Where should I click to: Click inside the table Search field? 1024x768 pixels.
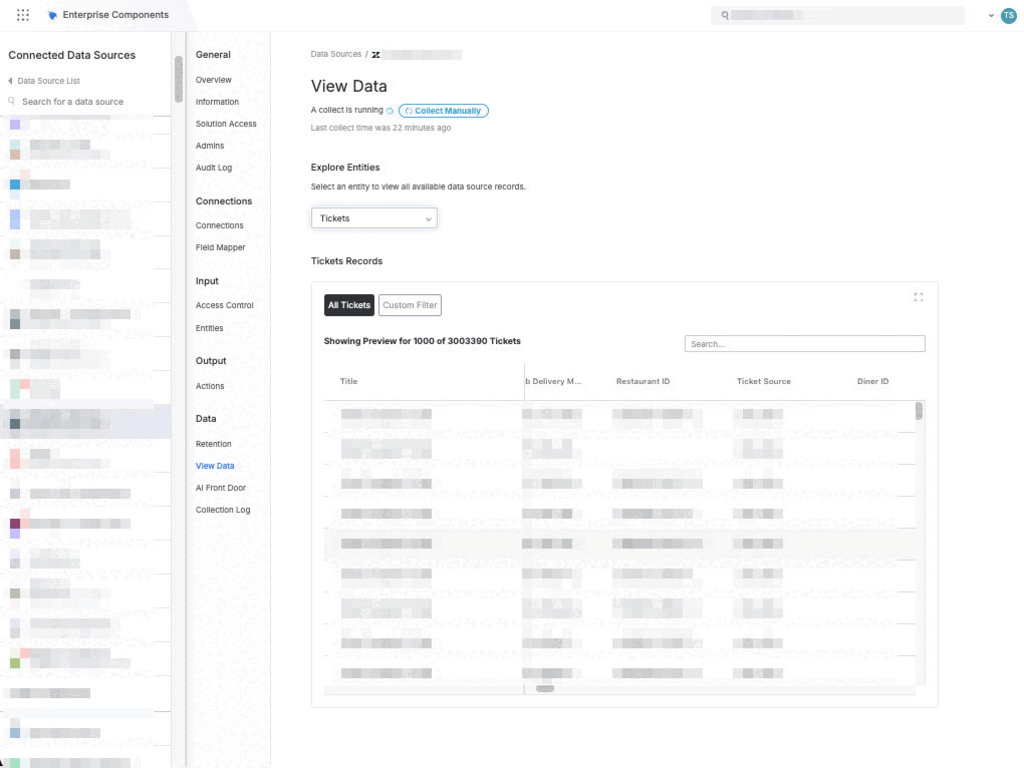(804, 343)
